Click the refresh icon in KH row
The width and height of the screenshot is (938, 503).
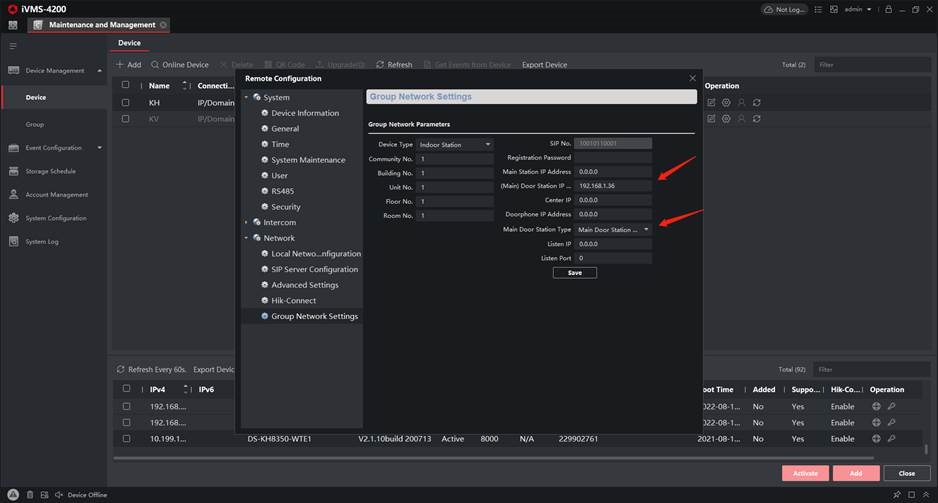point(757,102)
